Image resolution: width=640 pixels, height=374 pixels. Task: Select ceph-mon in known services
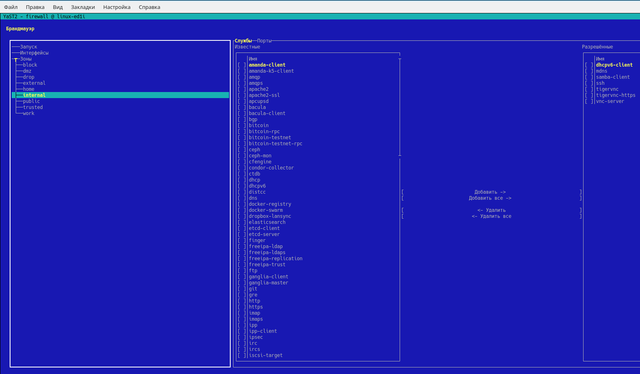pos(260,156)
